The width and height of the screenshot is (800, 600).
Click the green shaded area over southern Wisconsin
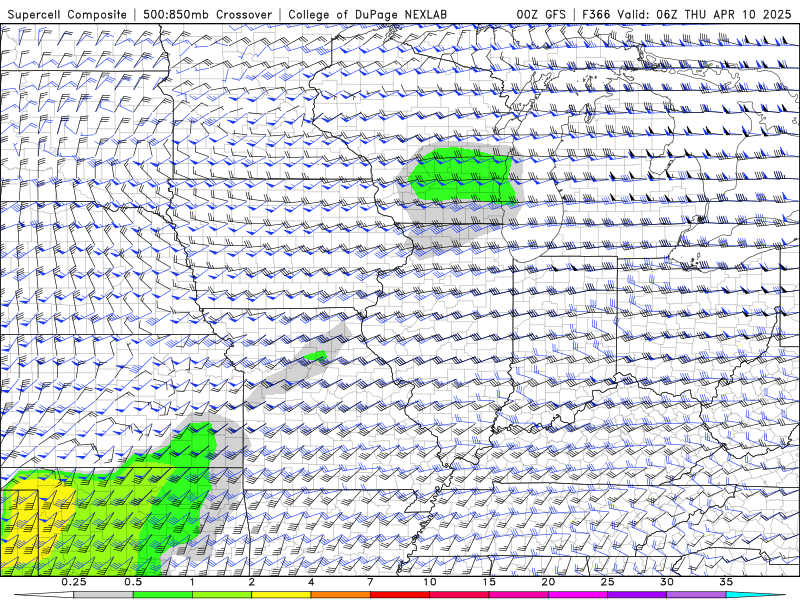[x=462, y=176]
